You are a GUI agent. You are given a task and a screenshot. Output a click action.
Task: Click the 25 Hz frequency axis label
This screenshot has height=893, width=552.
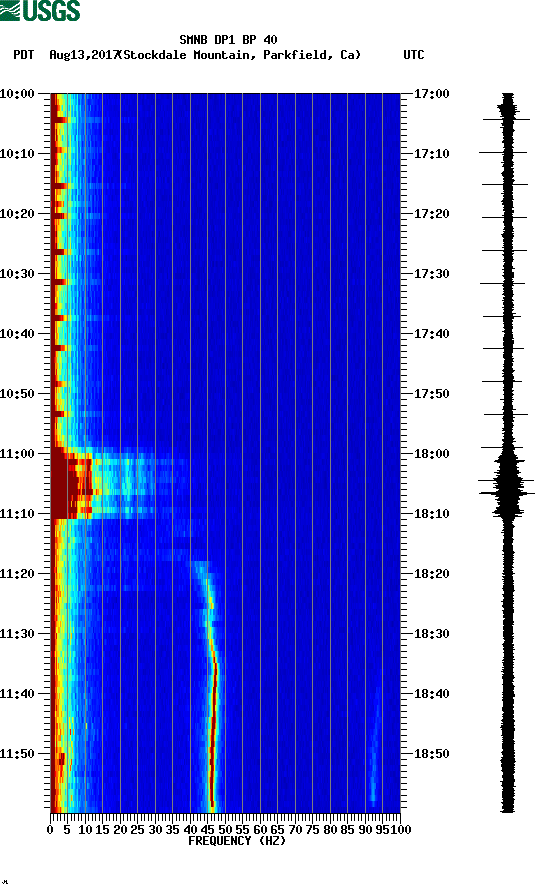pyautogui.click(x=137, y=830)
